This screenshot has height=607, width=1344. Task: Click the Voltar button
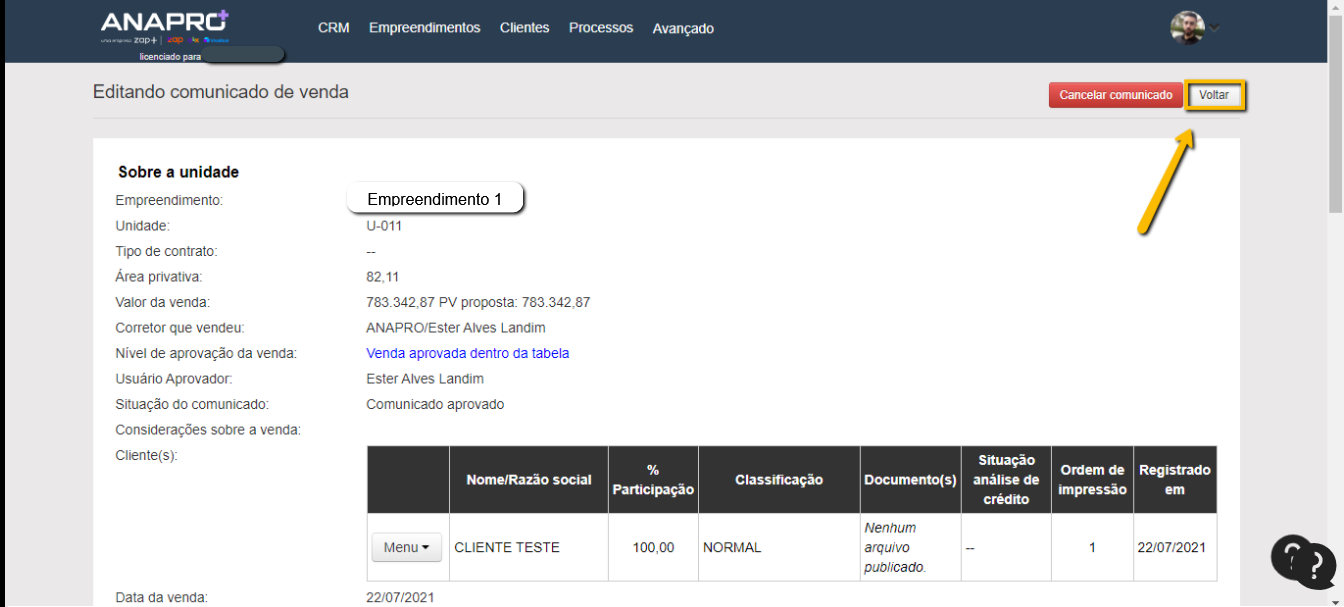(1214, 95)
